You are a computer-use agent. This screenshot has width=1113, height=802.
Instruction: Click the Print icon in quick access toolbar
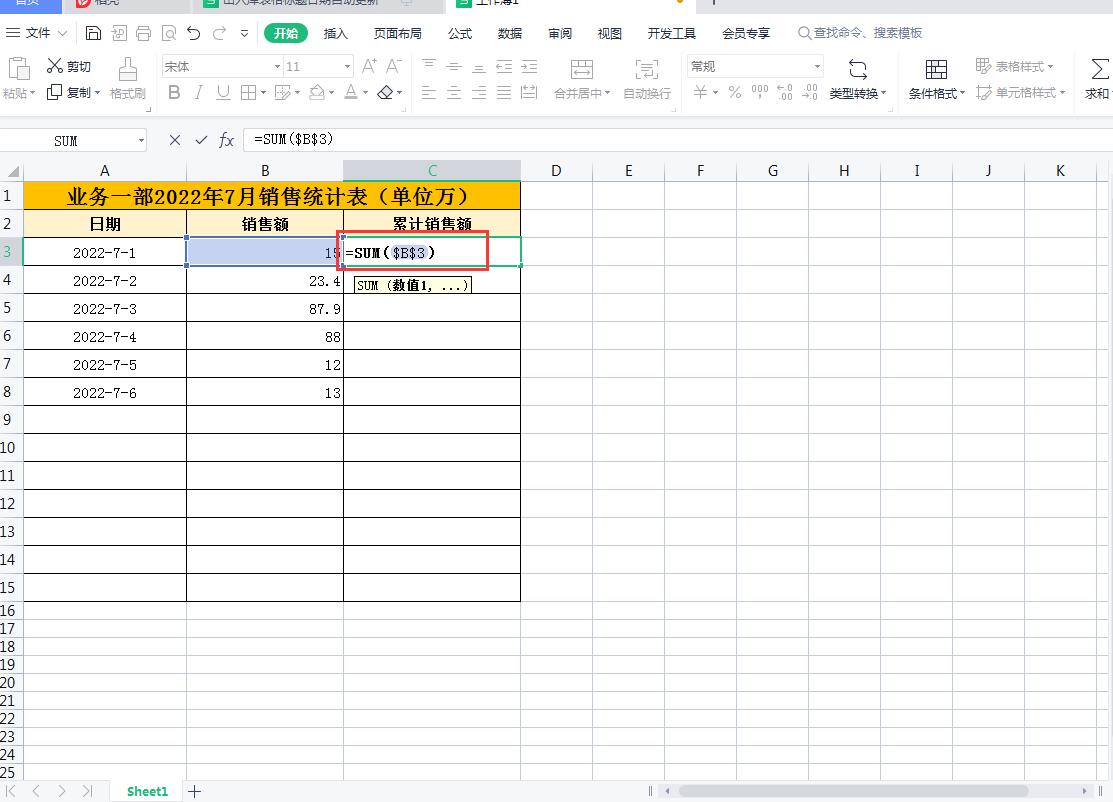click(x=143, y=33)
